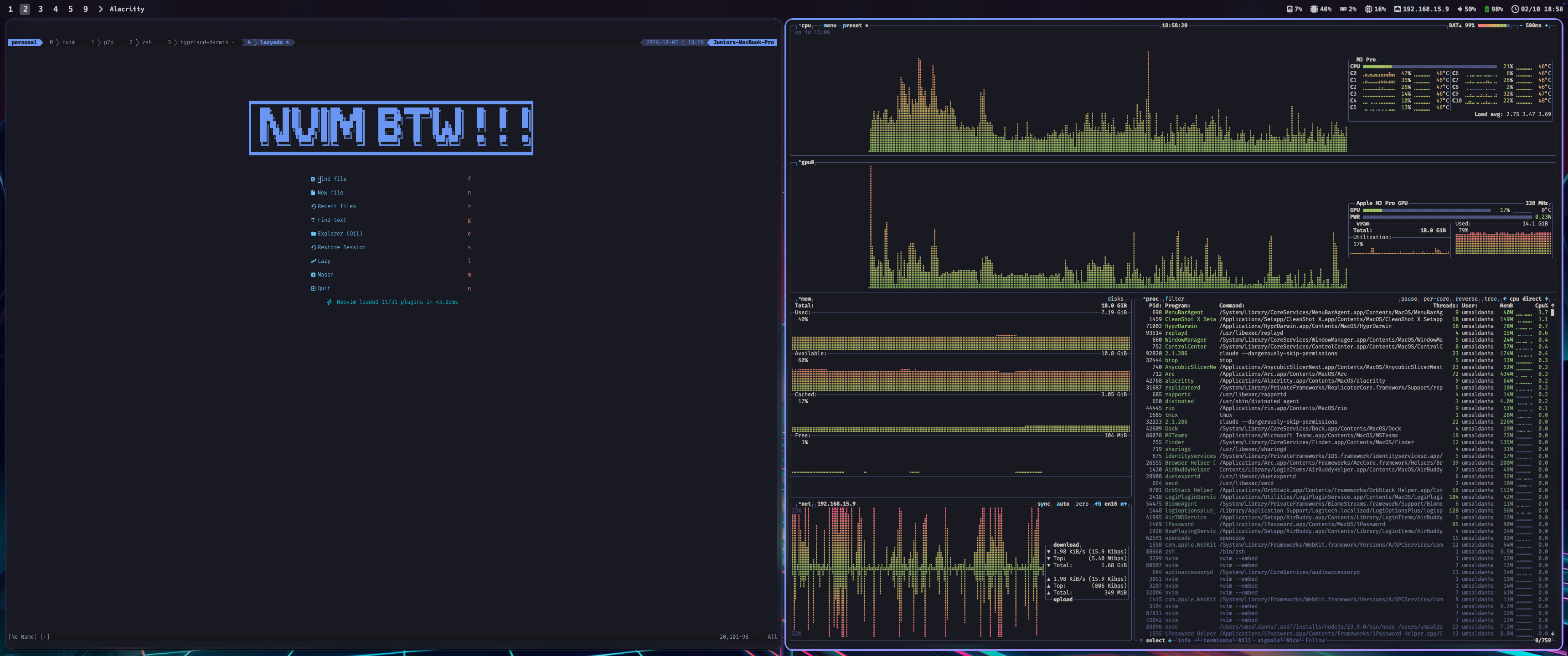
Task: Click the battery icon showing 98%
Action: point(1486,9)
